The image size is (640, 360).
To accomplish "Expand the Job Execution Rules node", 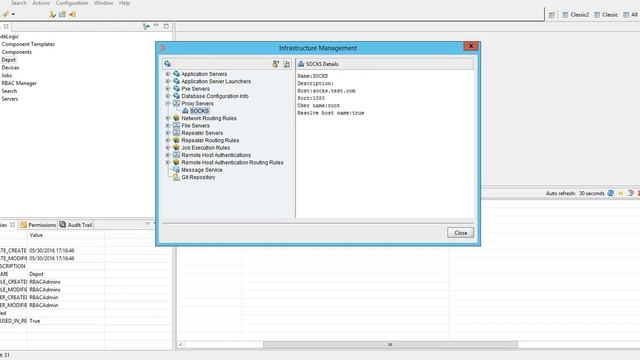I will [168, 147].
